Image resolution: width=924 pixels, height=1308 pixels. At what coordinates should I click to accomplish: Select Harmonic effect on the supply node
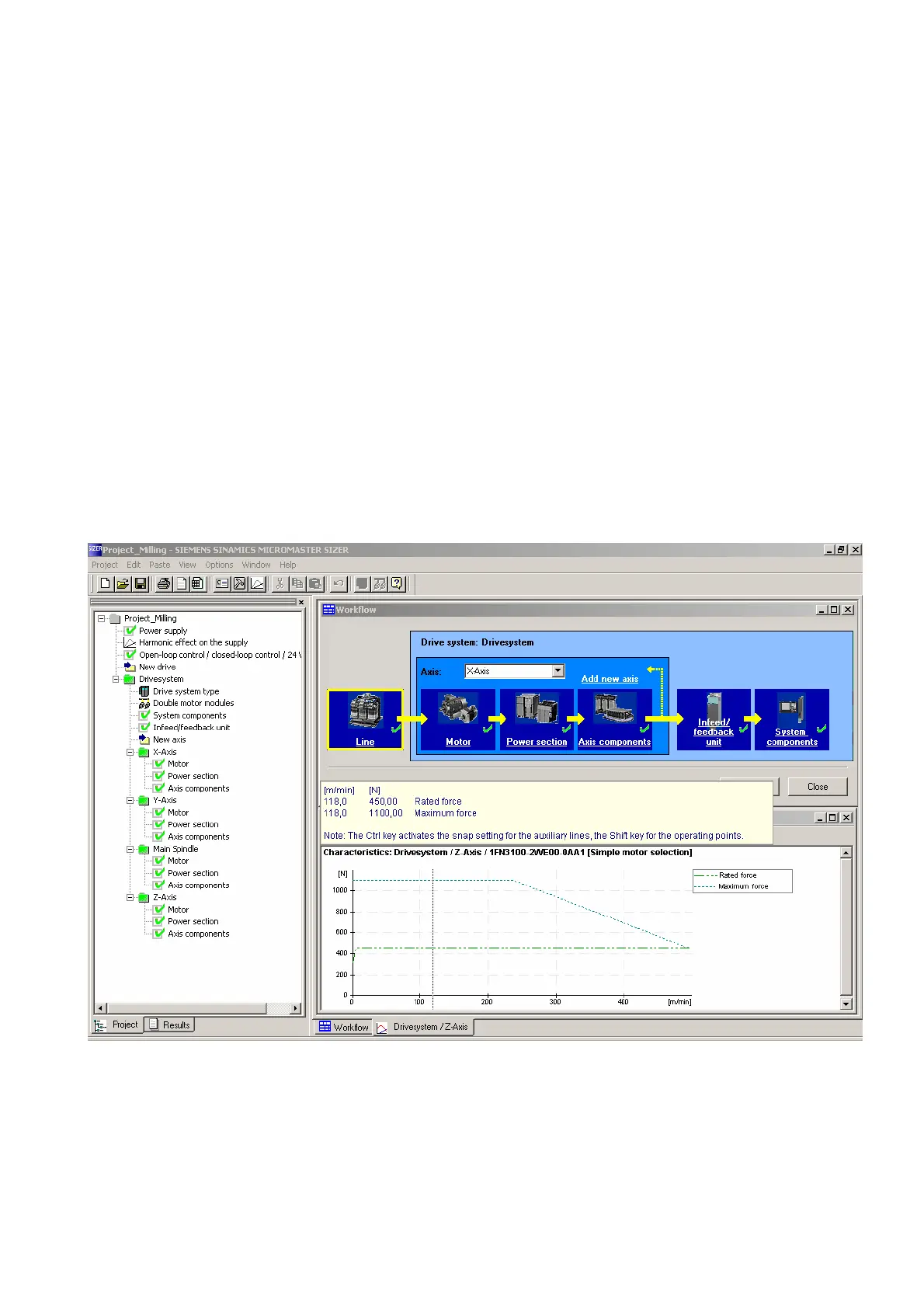click(x=193, y=642)
